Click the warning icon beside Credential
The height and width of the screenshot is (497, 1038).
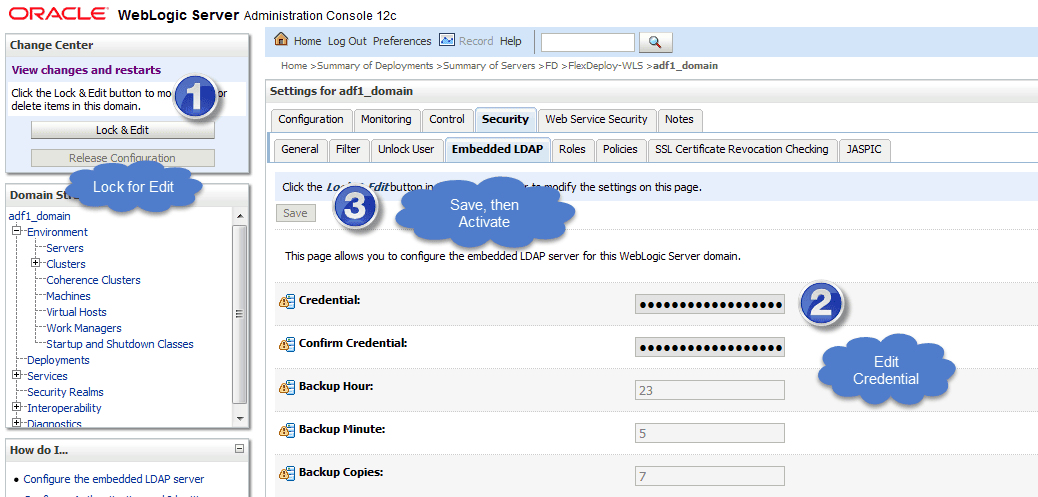click(x=287, y=301)
